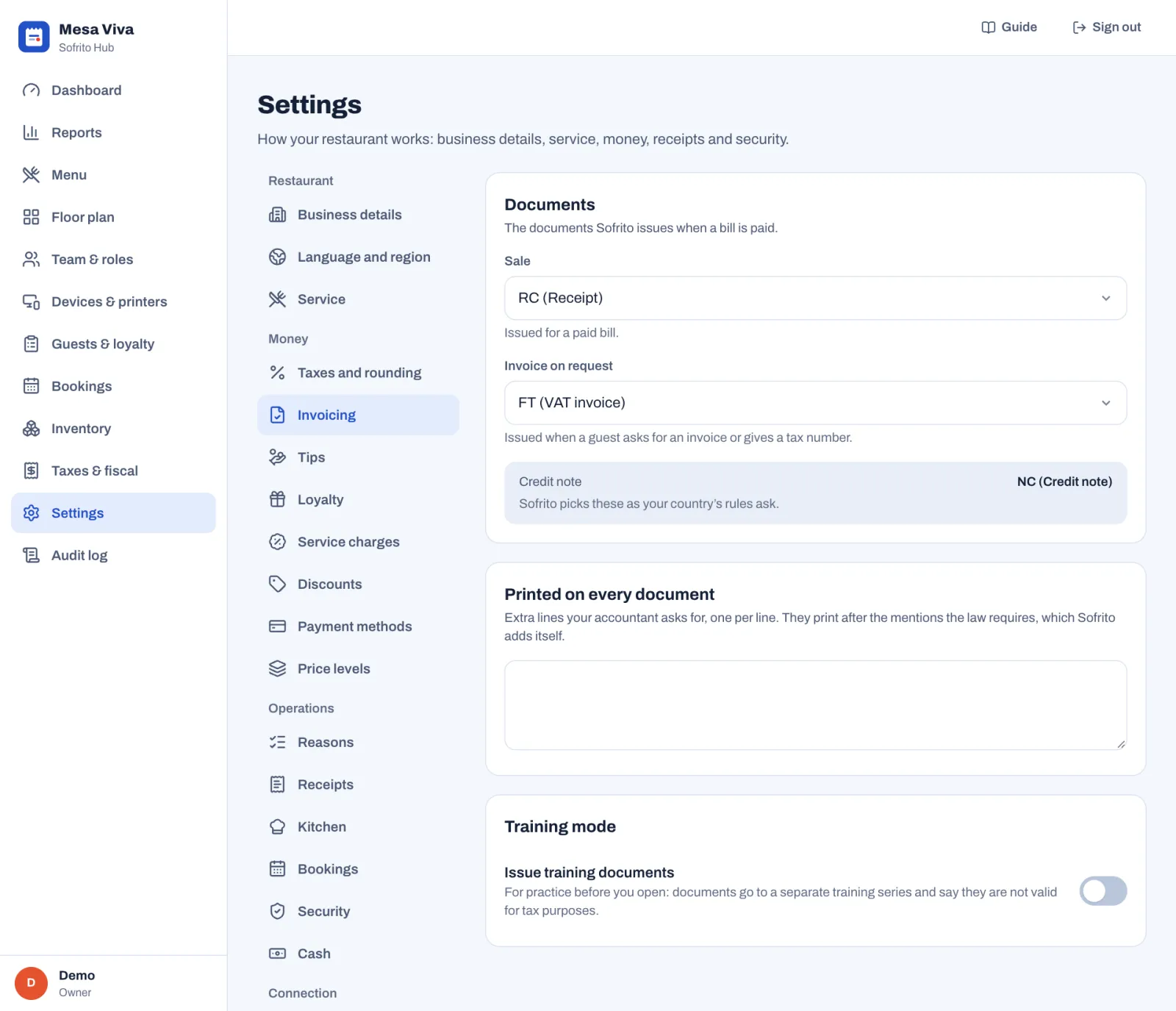1176x1011 pixels.
Task: Expand Invoice on request dropdown
Action: tap(815, 403)
